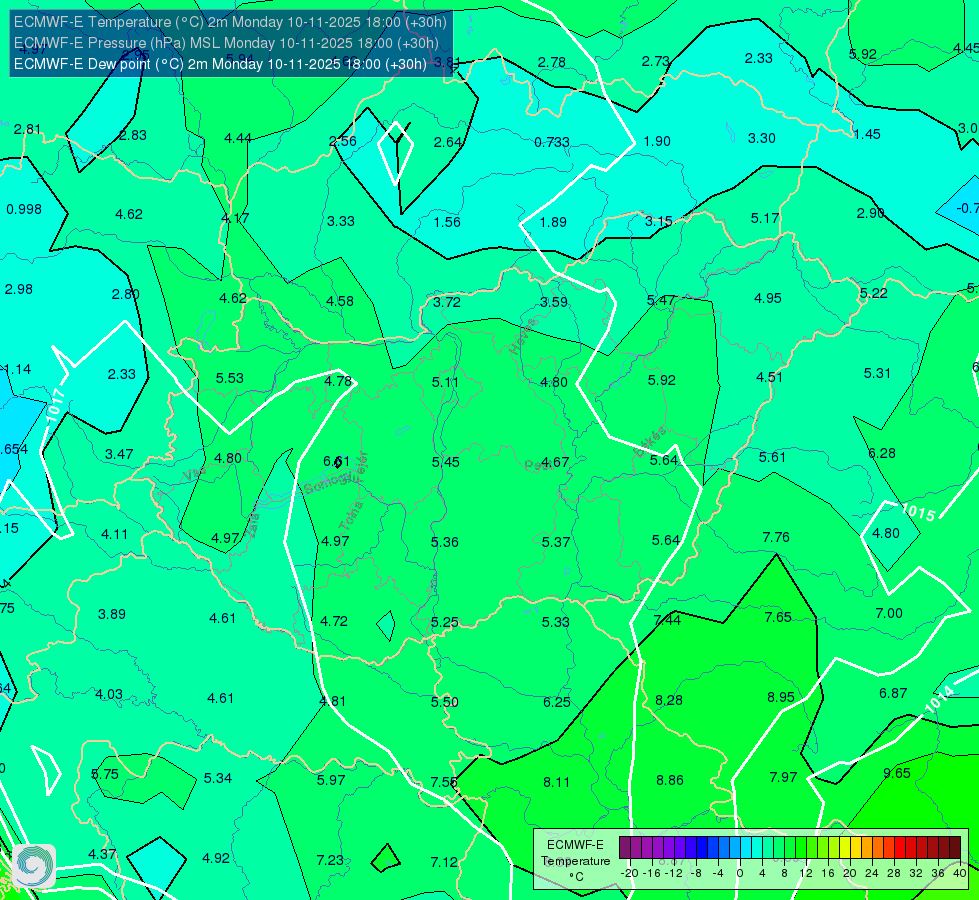Click the 3.89 temperature value
979x900 pixels.
(112, 615)
